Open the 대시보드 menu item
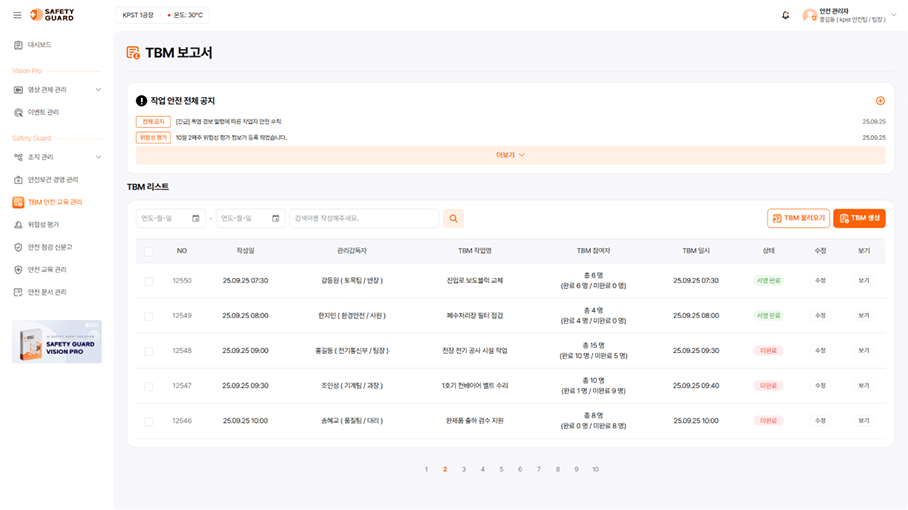This screenshot has width=908, height=510. [x=39, y=45]
